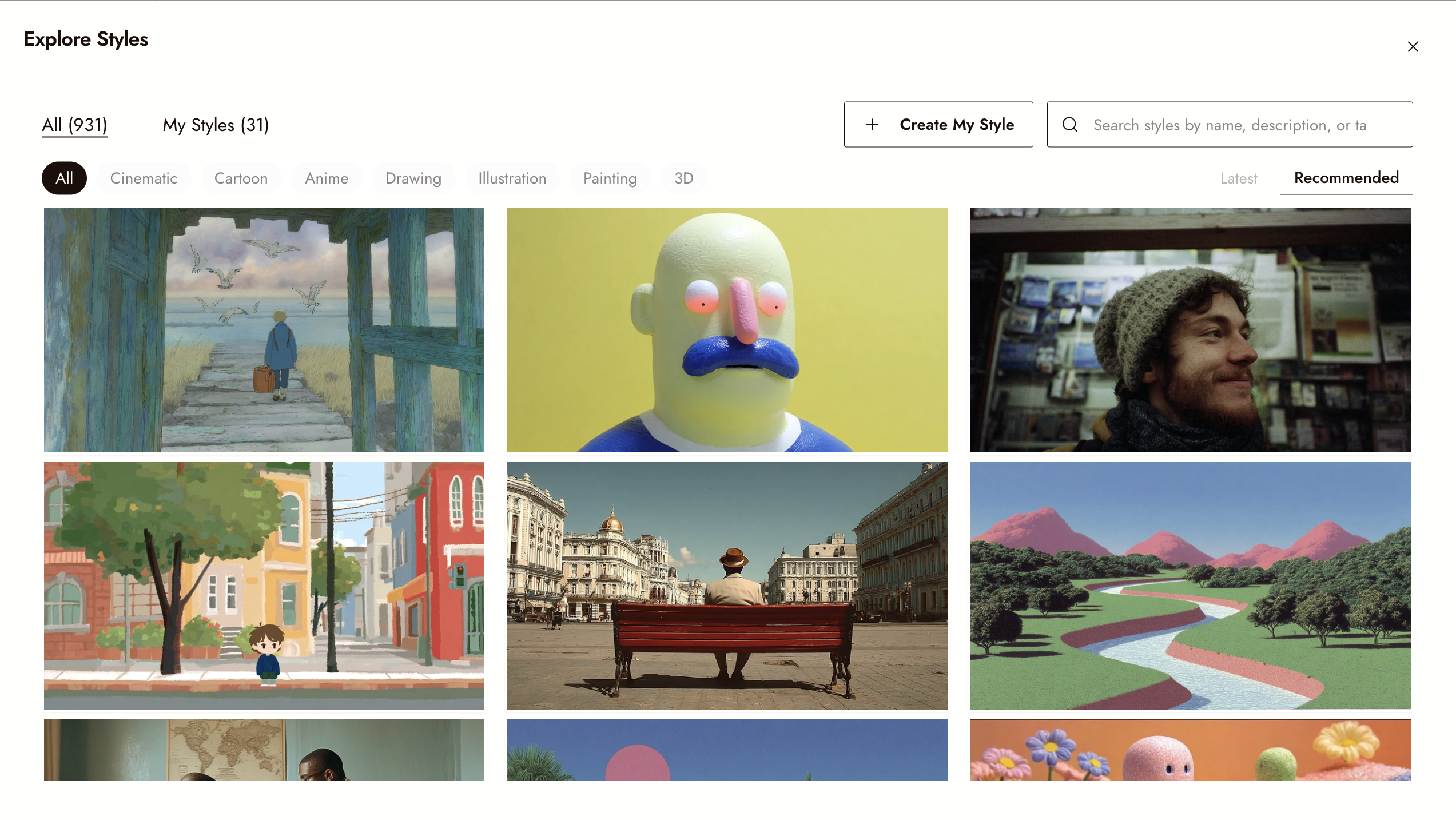1456x820 pixels.
Task: Select the blue pier painting style thumbnail
Action: coord(264,330)
